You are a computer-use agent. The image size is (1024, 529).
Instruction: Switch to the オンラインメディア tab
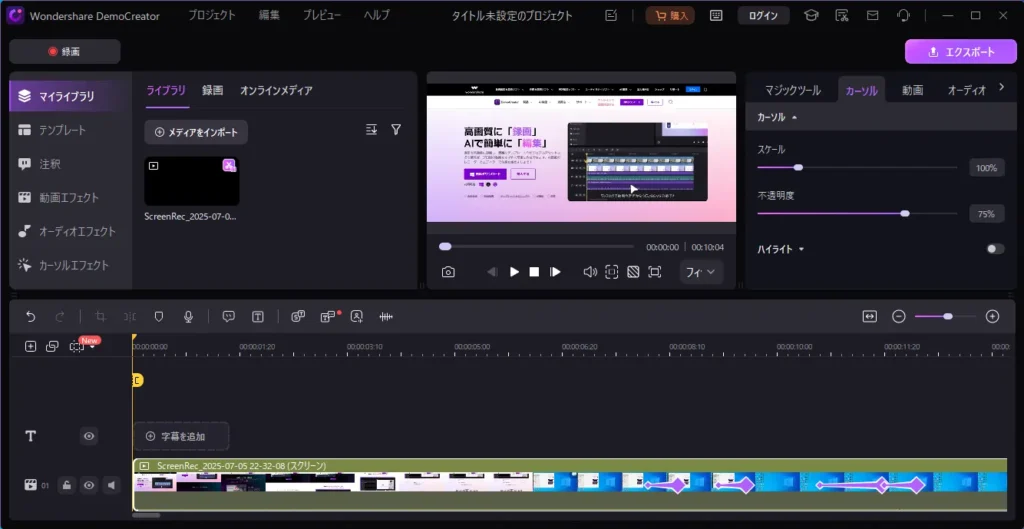(276, 91)
